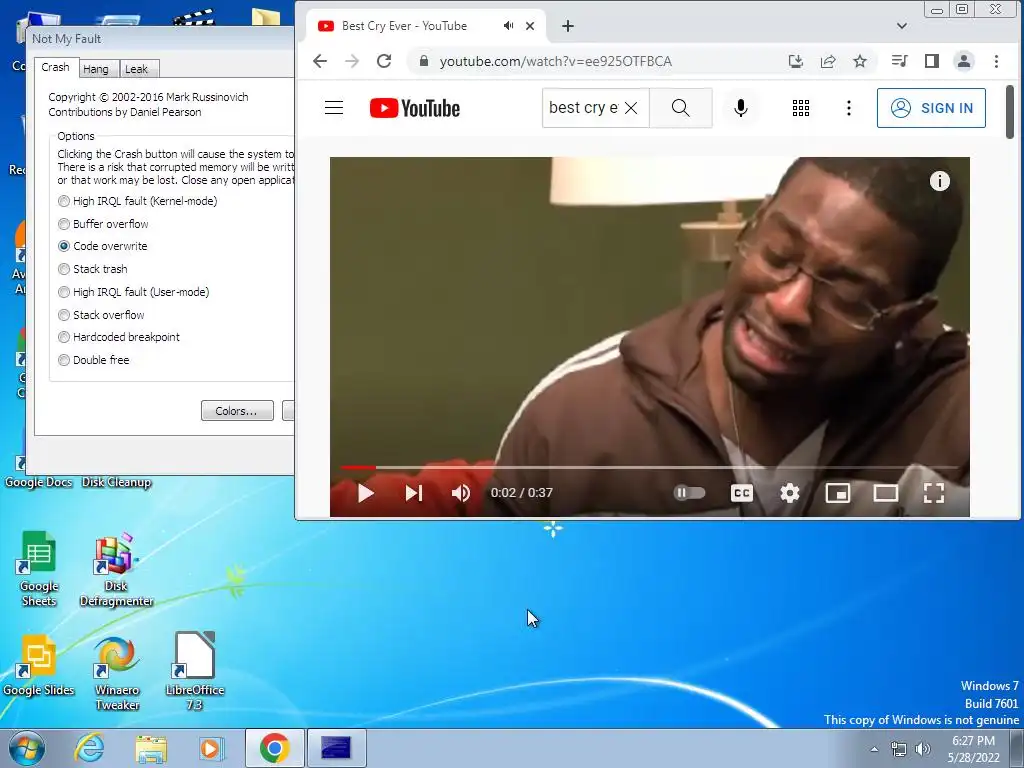Image resolution: width=1024 pixels, height=768 pixels.
Task: Select Google Sheets desktop shortcut
Action: (39, 569)
